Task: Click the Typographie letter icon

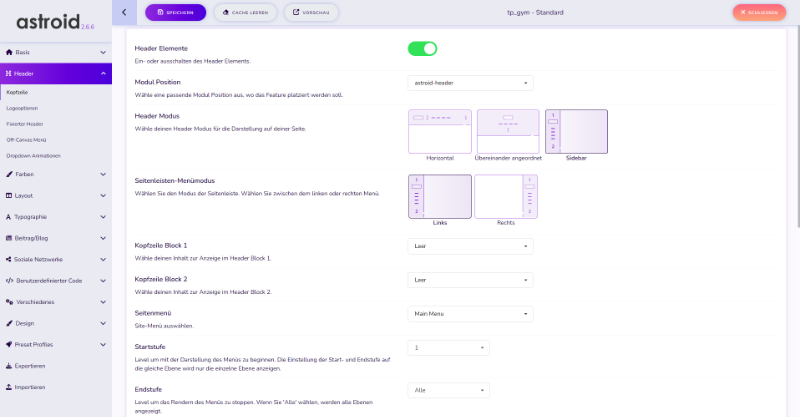Action: [9, 216]
